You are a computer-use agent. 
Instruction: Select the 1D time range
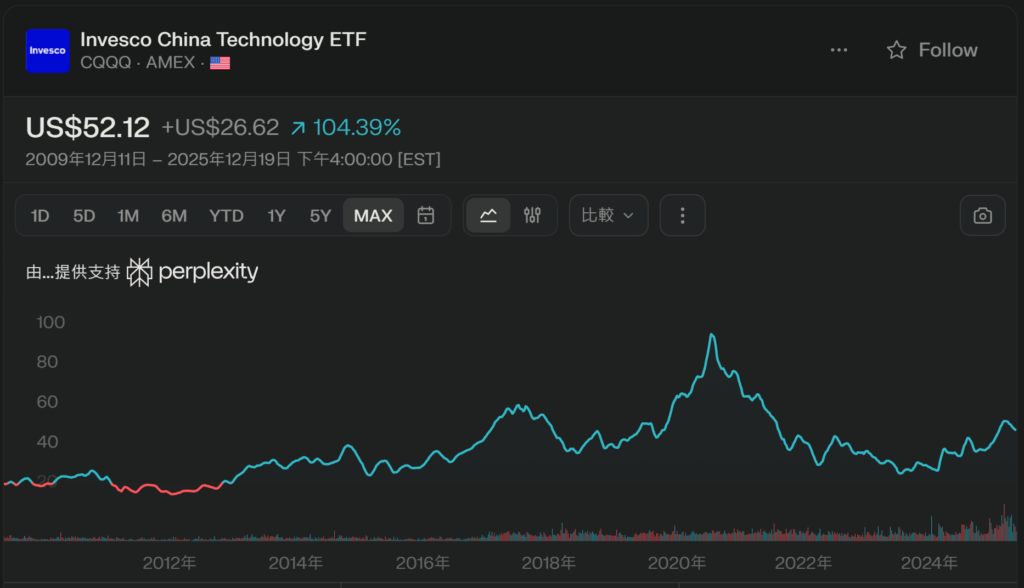(40, 215)
